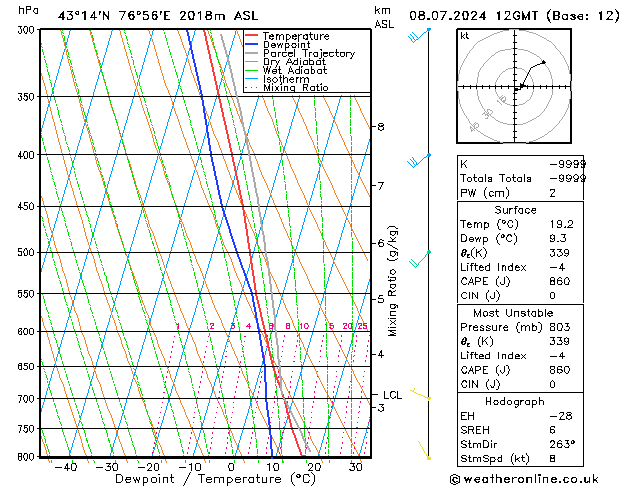Click the CAPE (J) 860 value under Surface
This screenshot has width=629, height=486.
click(560, 281)
